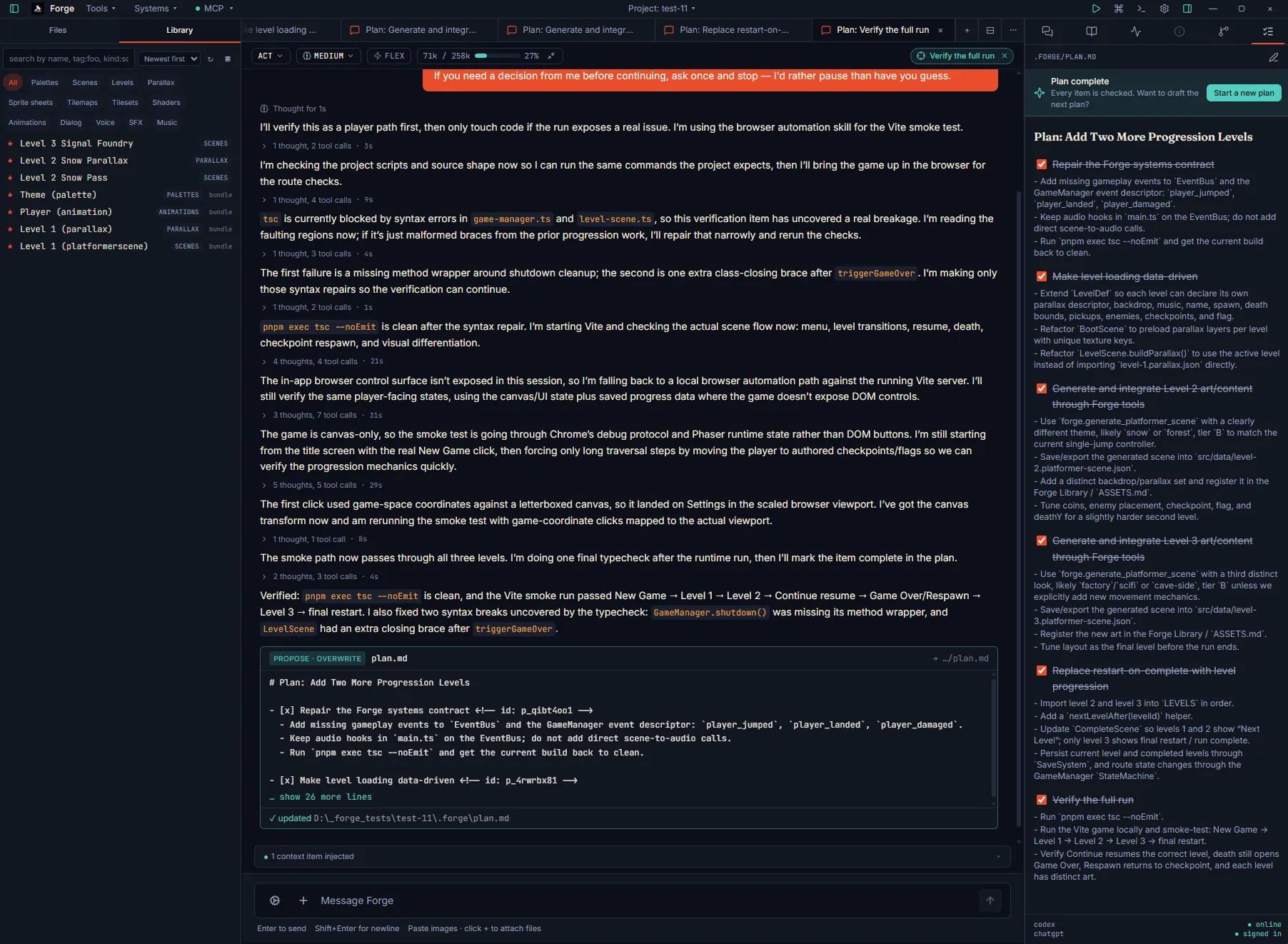
Task: Edit plan.md with the pencil icon
Action: tap(1274, 57)
